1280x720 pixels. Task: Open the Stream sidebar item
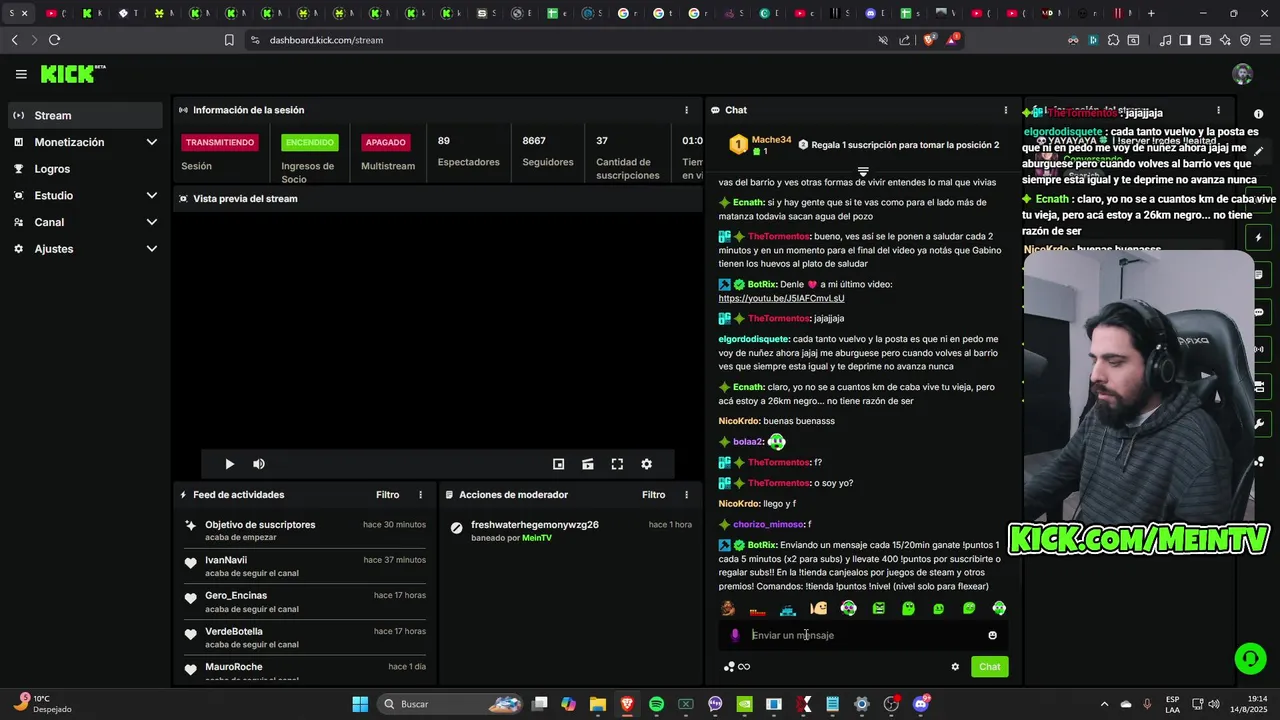point(84,115)
